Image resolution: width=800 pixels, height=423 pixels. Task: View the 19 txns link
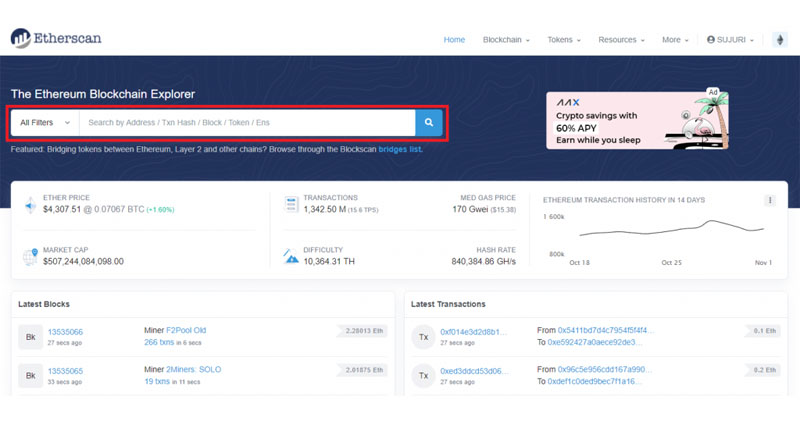point(157,381)
